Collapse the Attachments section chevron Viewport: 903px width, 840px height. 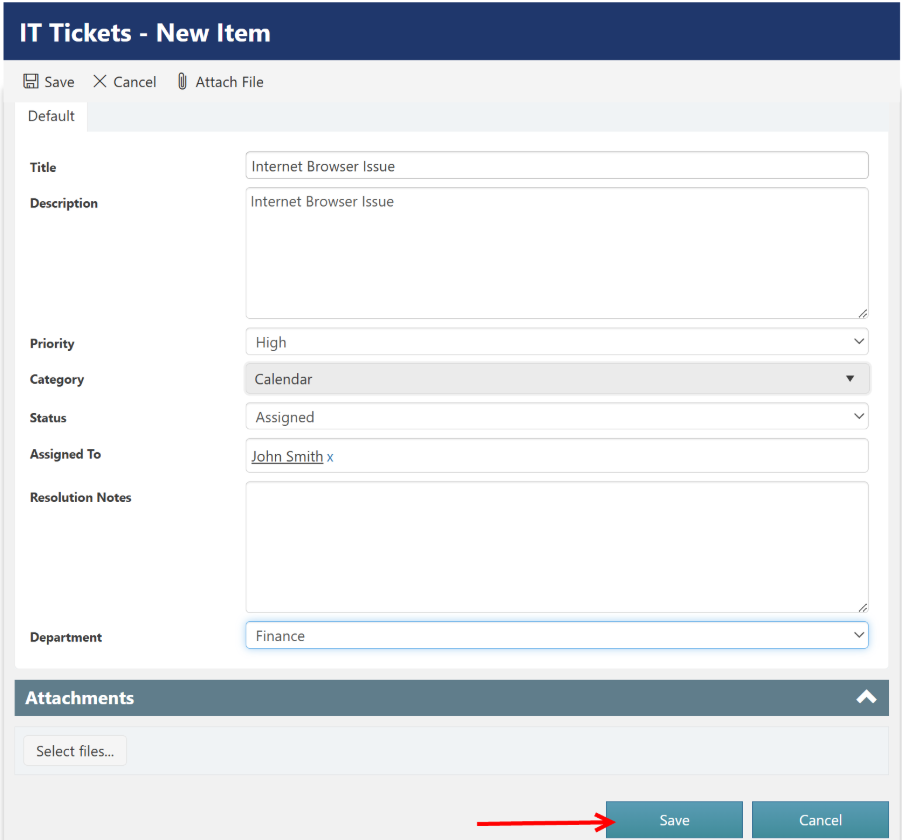[x=866, y=698]
